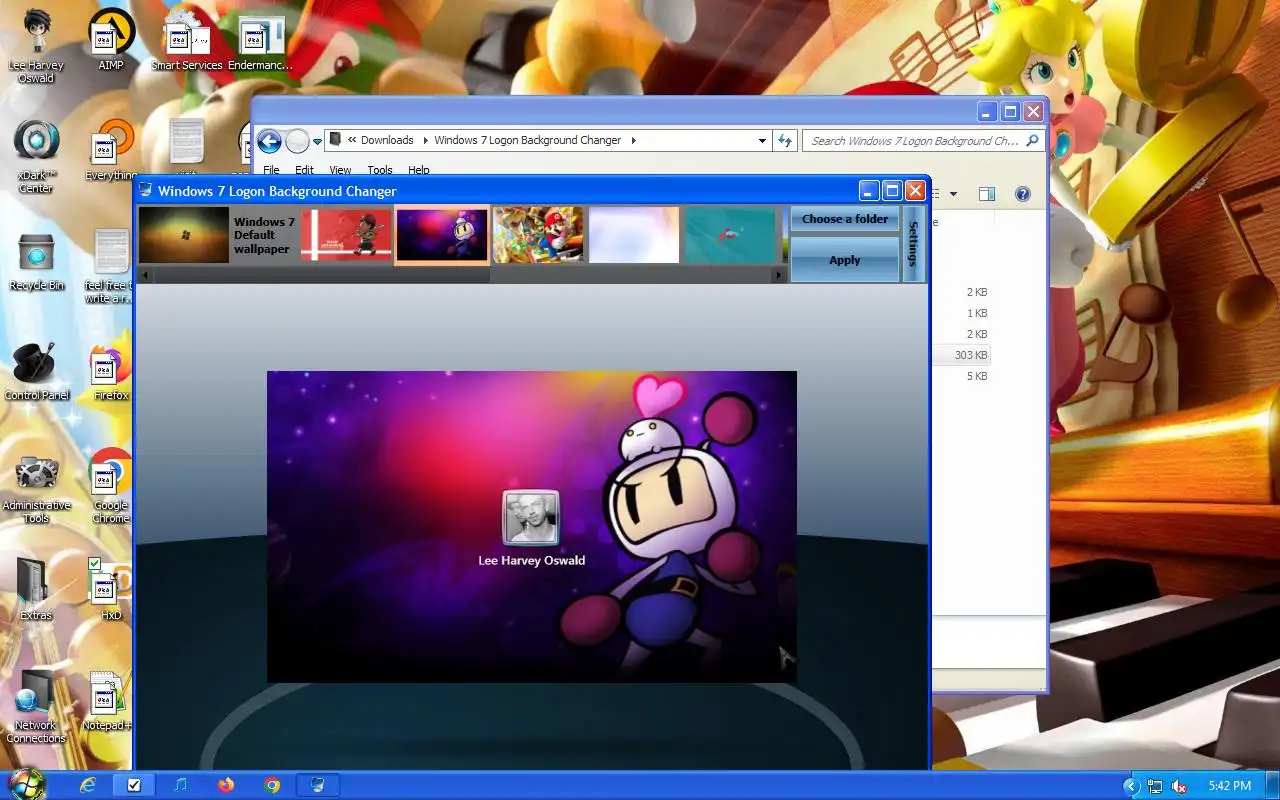Open the Explorer File menu

(x=271, y=170)
